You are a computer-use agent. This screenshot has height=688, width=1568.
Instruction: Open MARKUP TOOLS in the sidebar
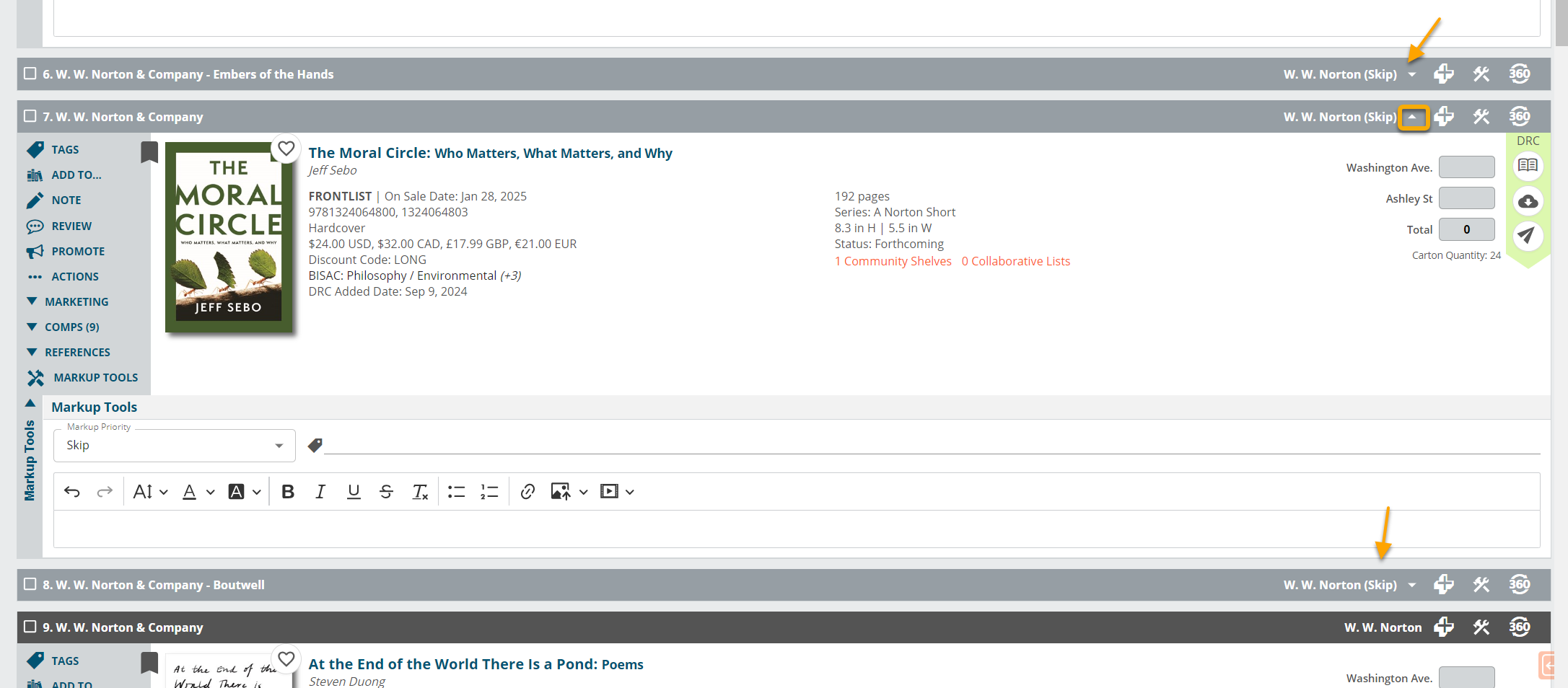[x=82, y=377]
